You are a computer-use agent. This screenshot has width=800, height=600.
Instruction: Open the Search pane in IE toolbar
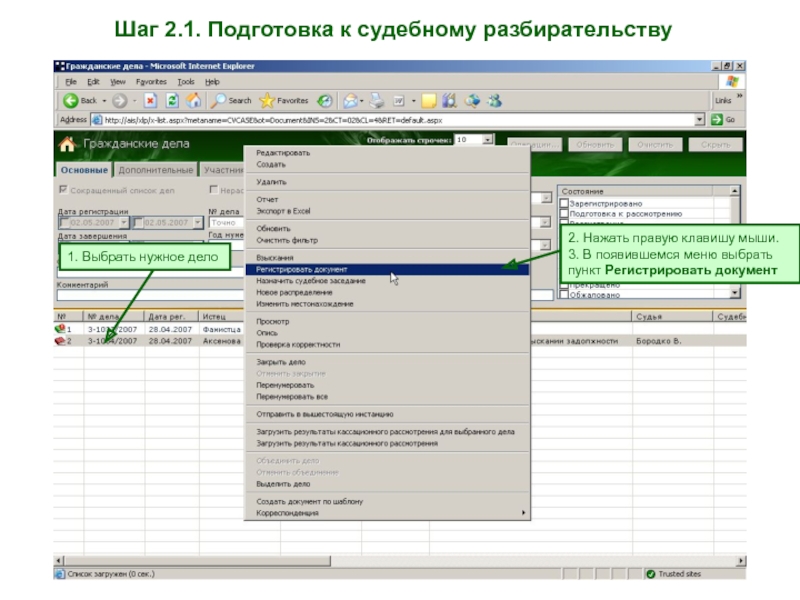click(x=232, y=101)
